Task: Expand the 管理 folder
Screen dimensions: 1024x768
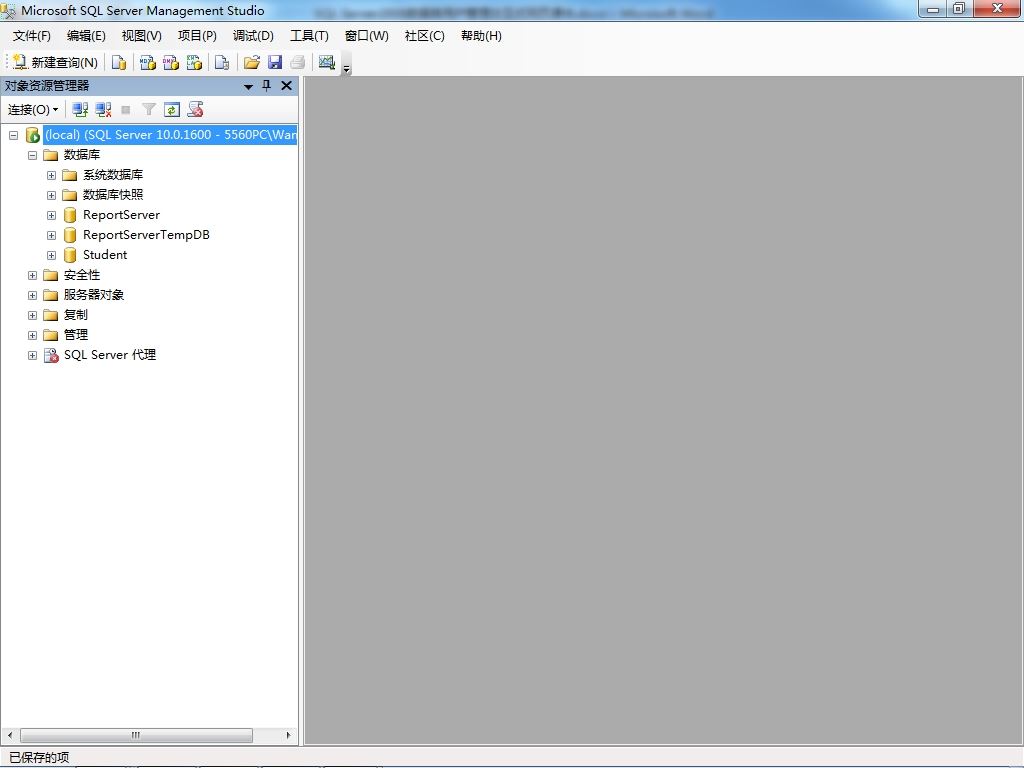Action: coord(32,335)
